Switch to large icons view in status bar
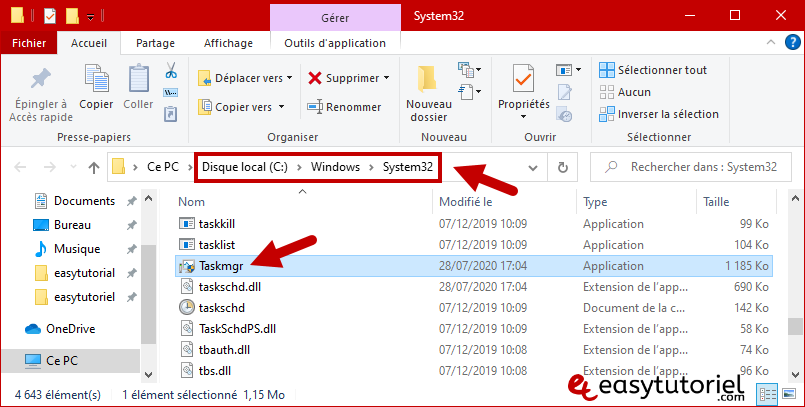This screenshot has height=407, width=805. (789, 394)
